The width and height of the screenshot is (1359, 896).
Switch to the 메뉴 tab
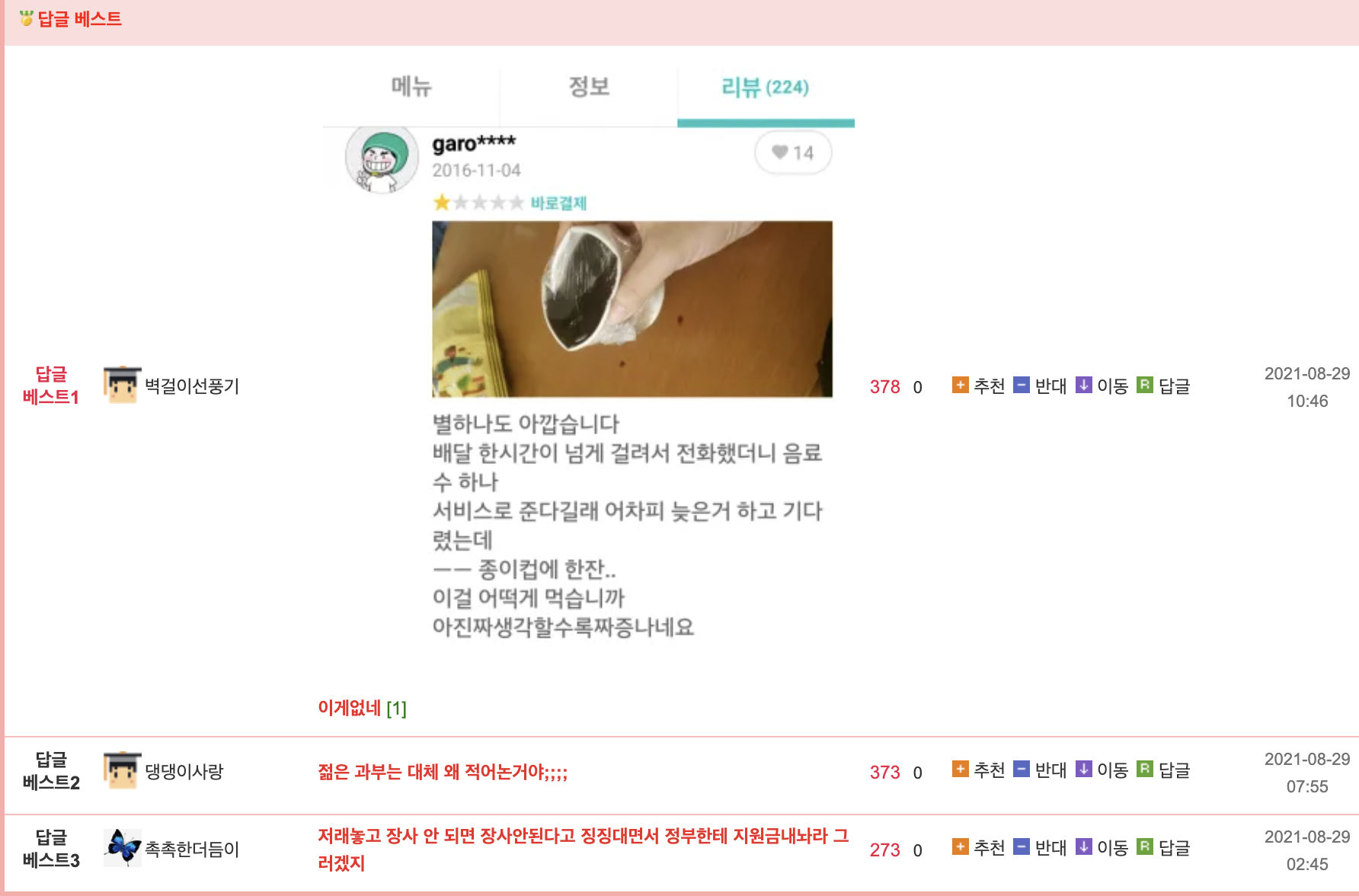pyautogui.click(x=411, y=87)
